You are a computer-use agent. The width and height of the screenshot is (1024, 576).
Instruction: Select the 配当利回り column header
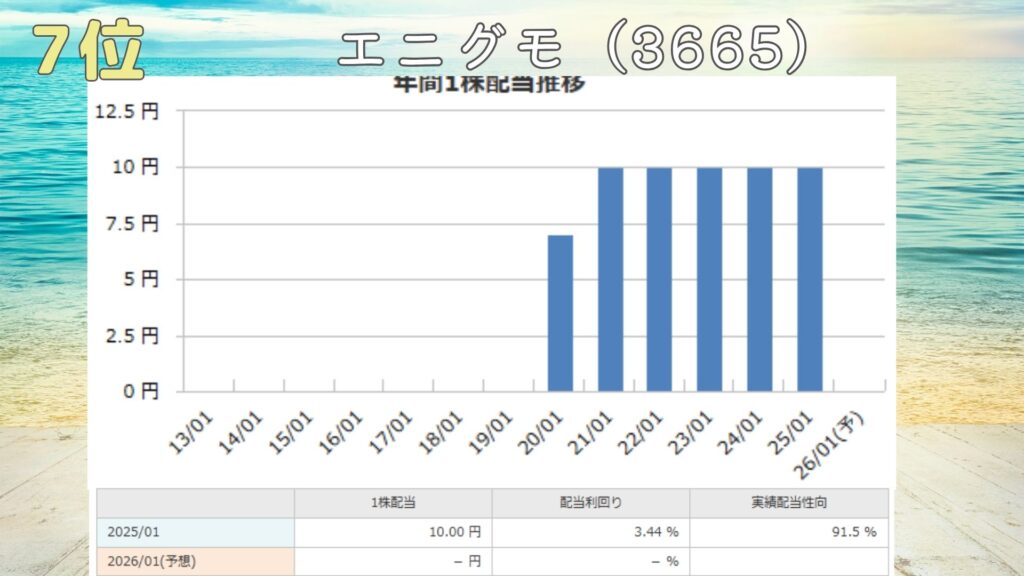[591, 504]
